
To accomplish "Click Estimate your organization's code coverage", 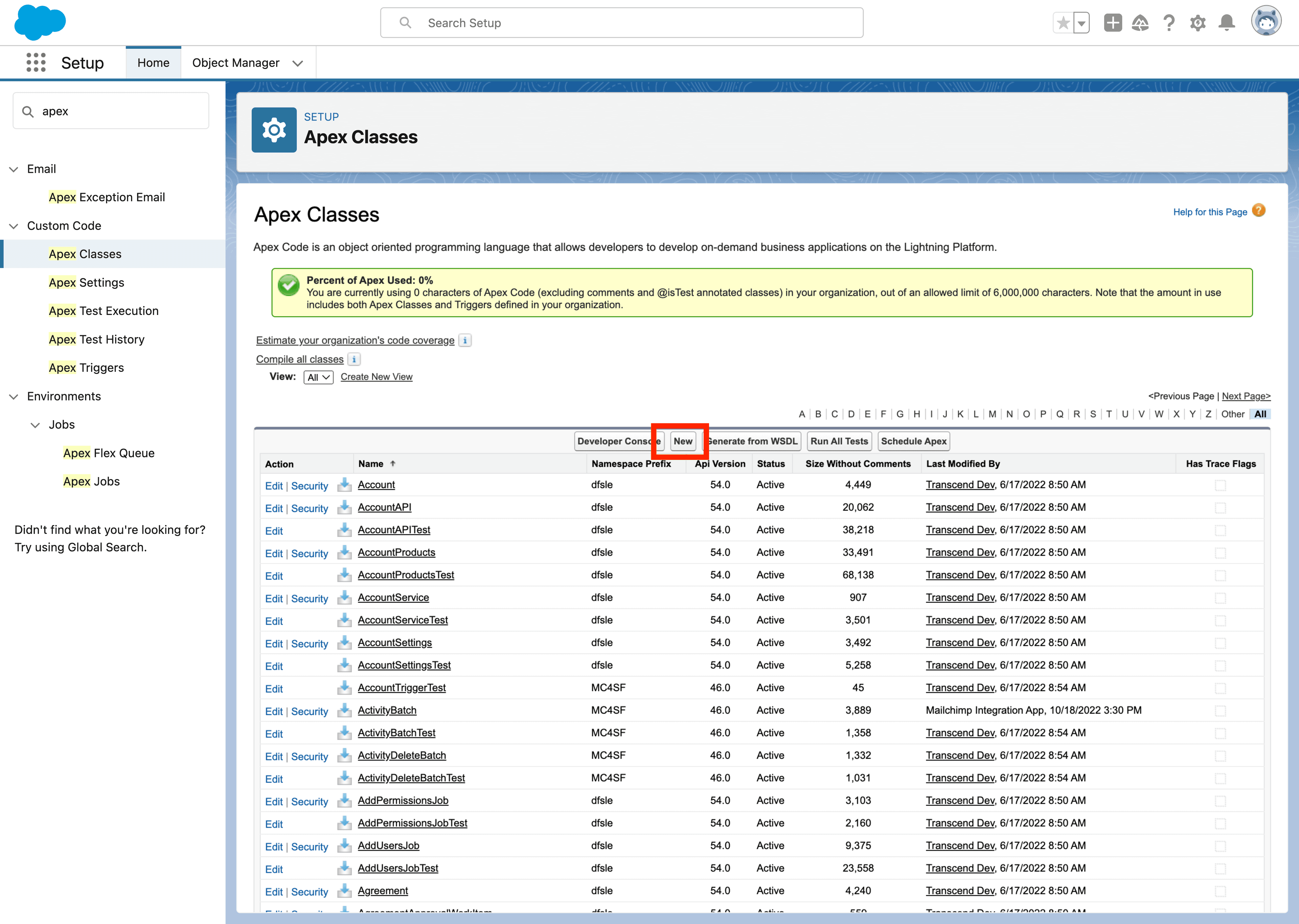I will [355, 340].
